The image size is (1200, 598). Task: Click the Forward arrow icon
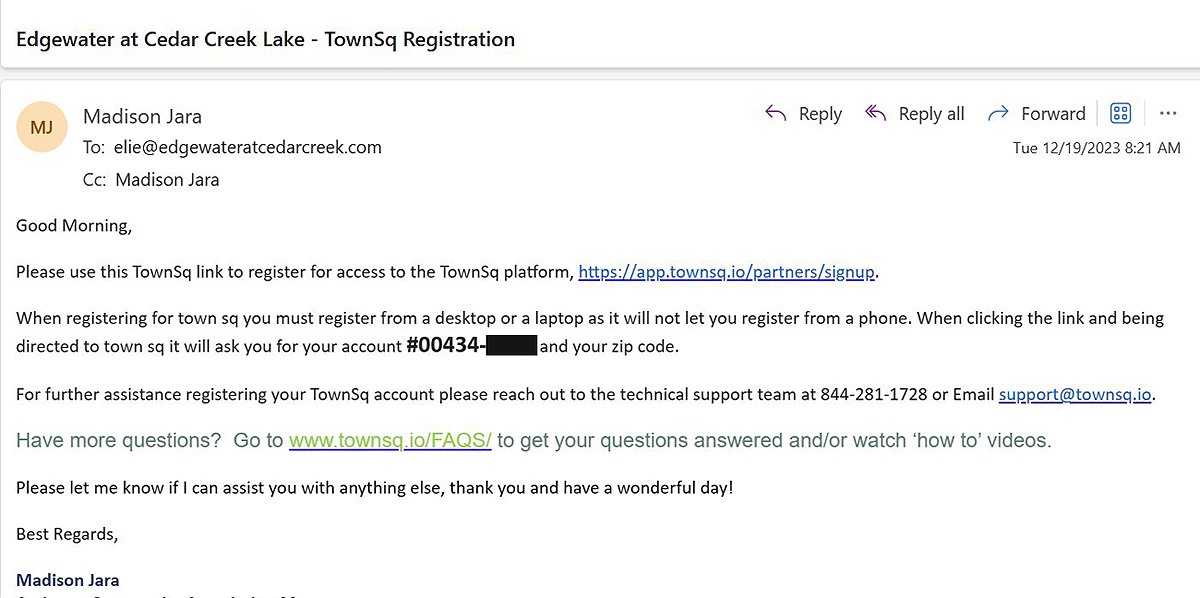click(997, 113)
